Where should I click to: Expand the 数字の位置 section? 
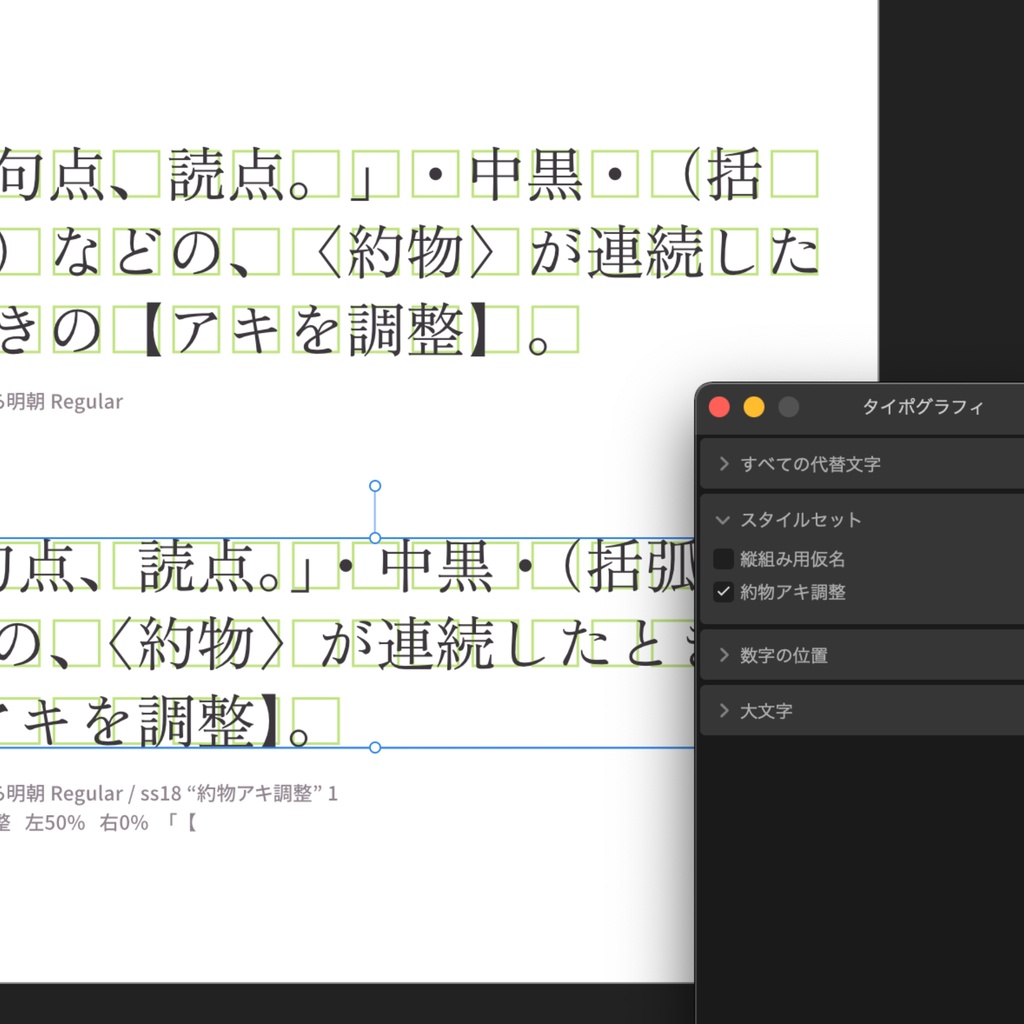pyautogui.click(x=723, y=655)
